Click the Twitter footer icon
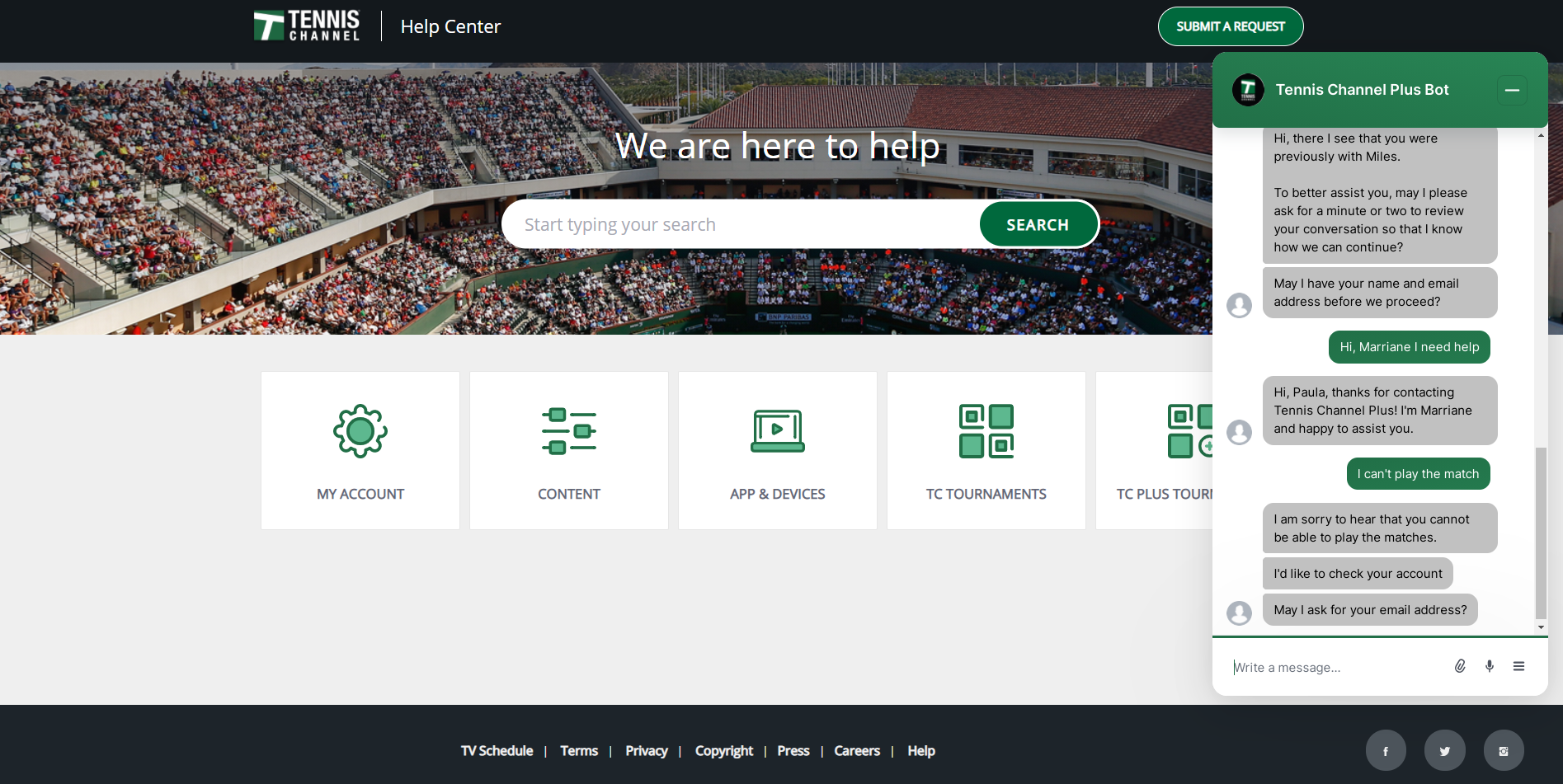 [x=1445, y=750]
